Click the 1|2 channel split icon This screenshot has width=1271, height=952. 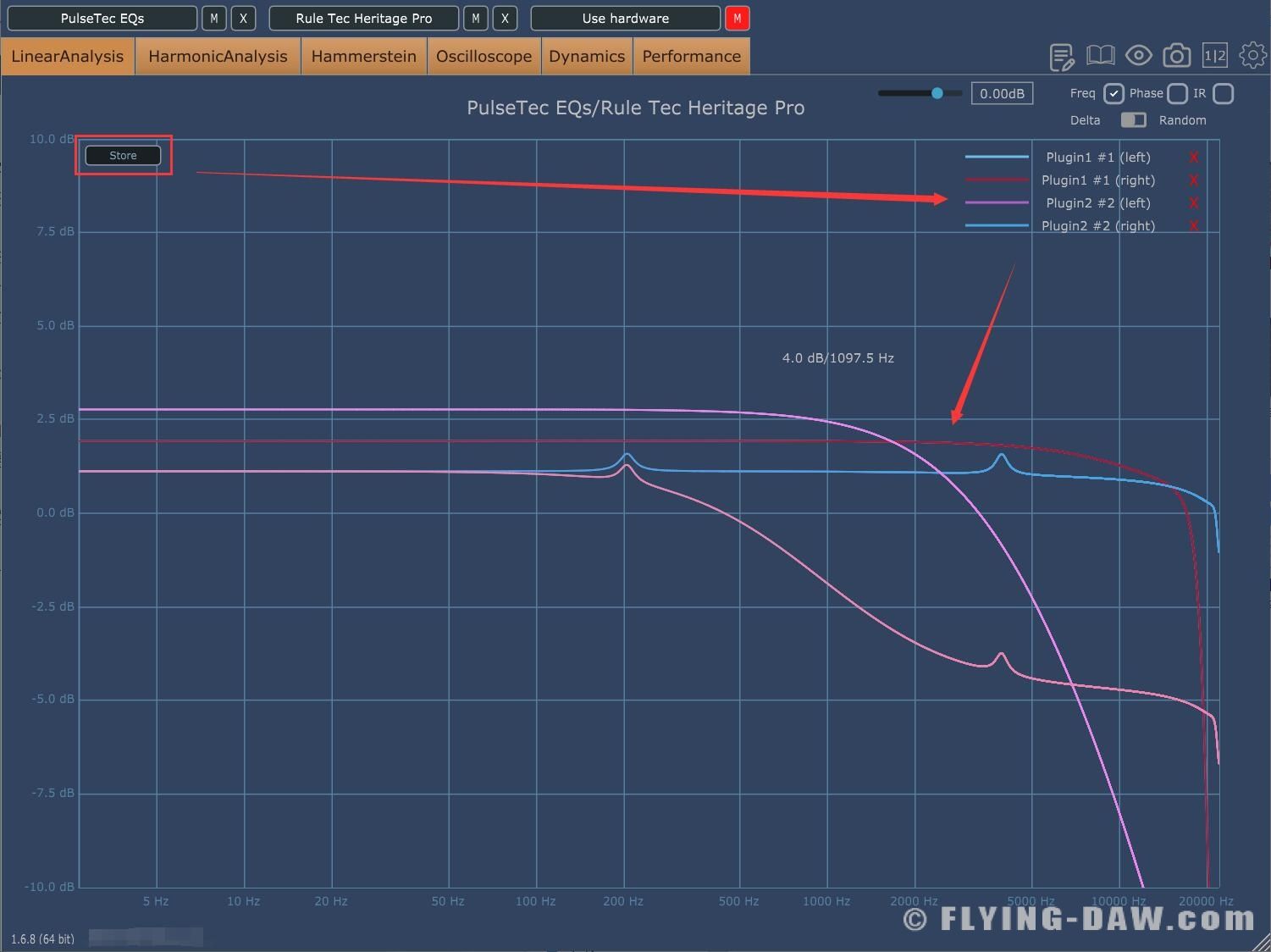(x=1215, y=56)
